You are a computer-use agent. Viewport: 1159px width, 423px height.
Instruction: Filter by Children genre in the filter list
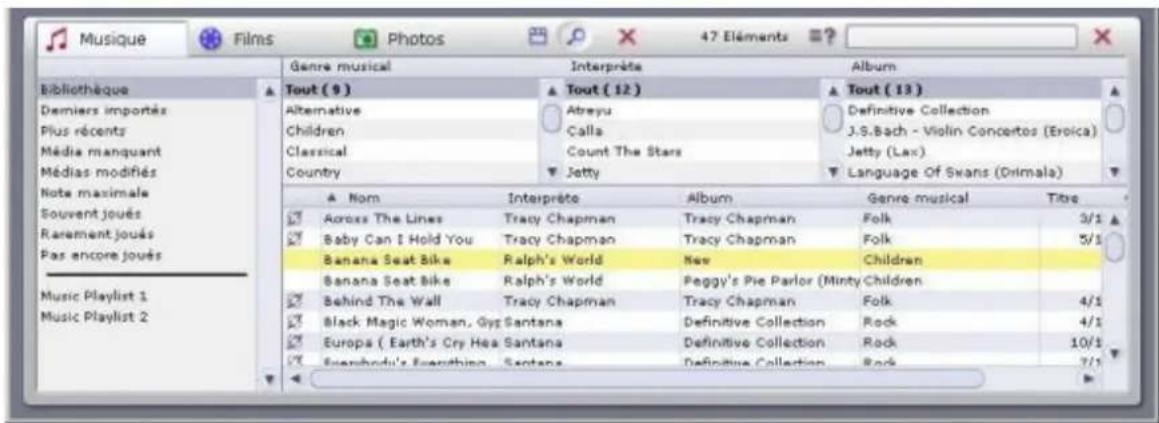click(x=412, y=131)
